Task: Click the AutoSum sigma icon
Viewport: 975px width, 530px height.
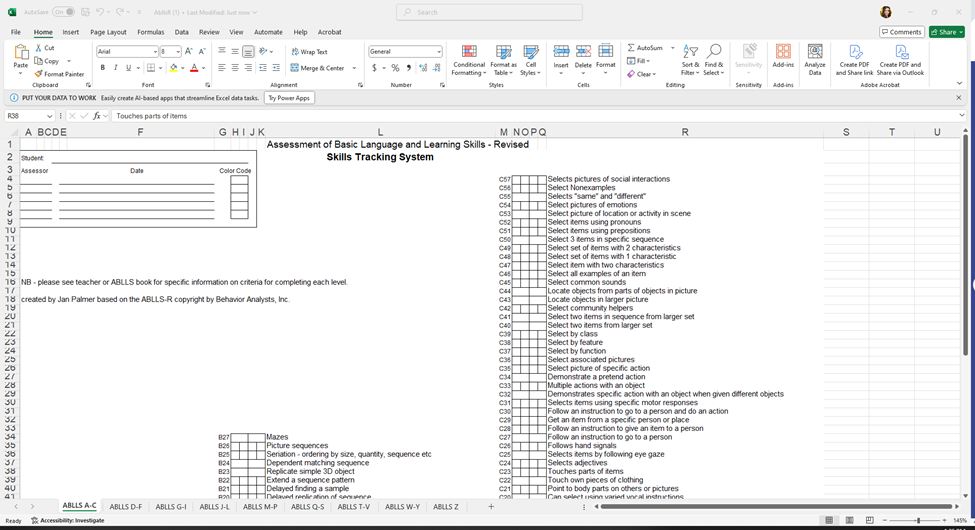Action: coord(631,48)
